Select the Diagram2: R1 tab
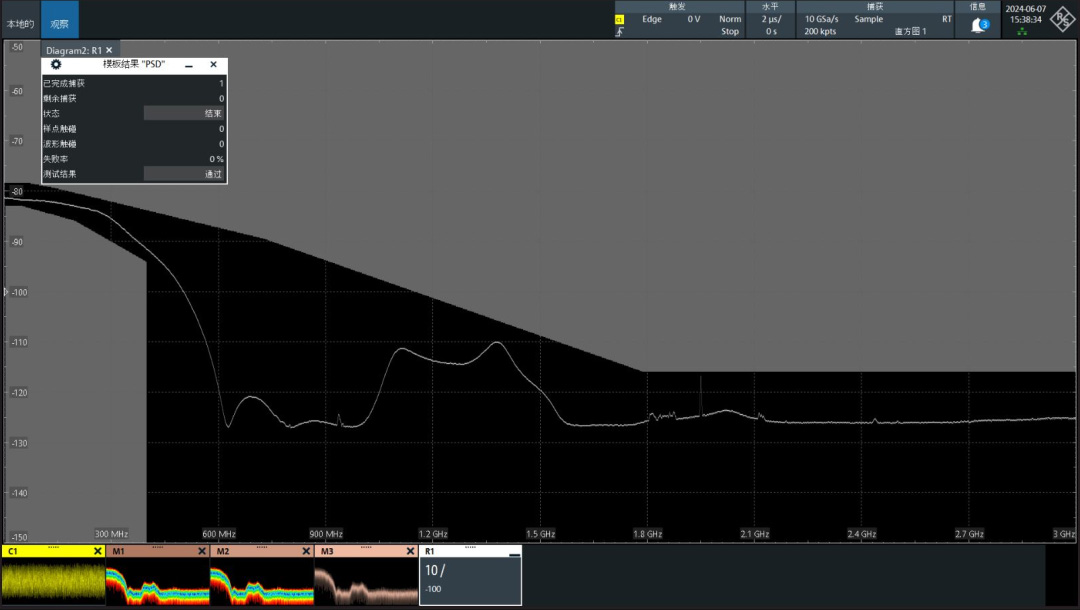 click(74, 50)
